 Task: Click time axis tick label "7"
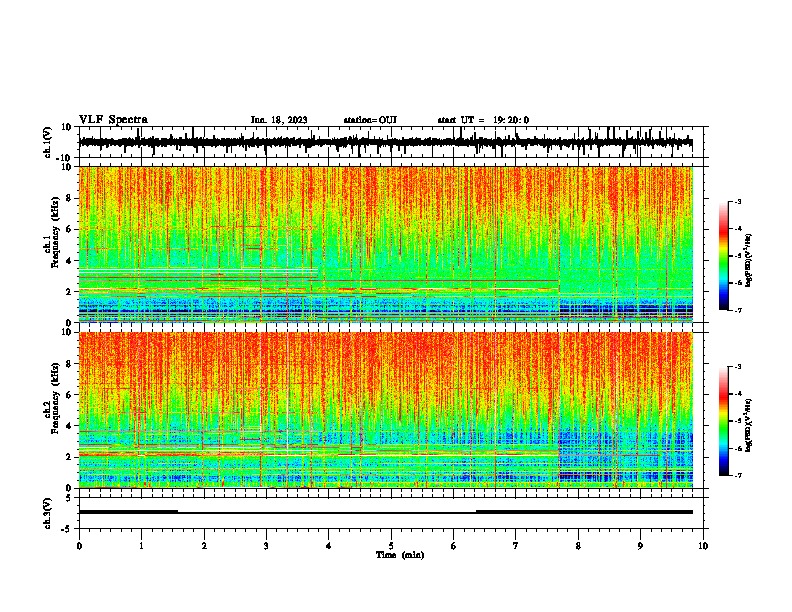pyautogui.click(x=516, y=546)
